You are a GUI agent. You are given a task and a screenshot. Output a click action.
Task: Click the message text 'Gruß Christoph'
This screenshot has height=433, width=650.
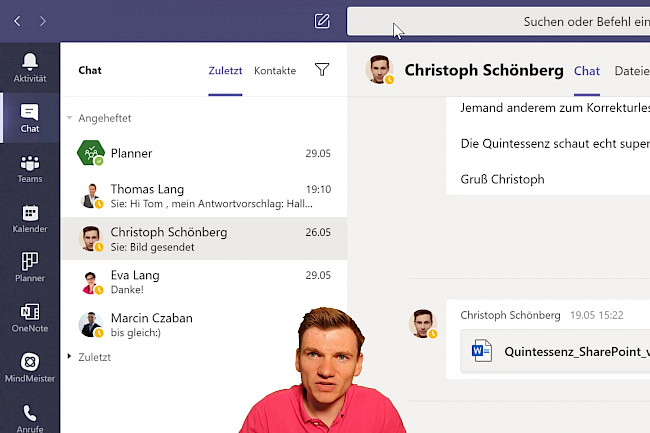[x=502, y=179]
